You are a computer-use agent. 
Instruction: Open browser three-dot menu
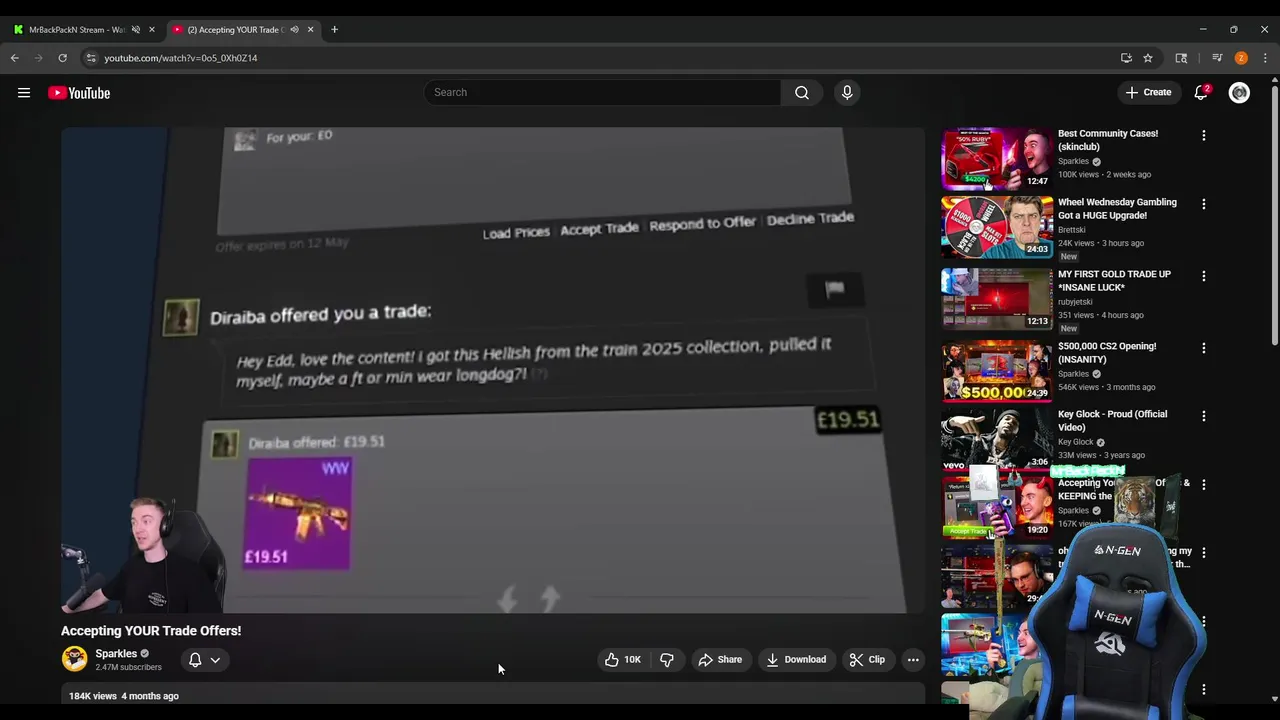1265,58
